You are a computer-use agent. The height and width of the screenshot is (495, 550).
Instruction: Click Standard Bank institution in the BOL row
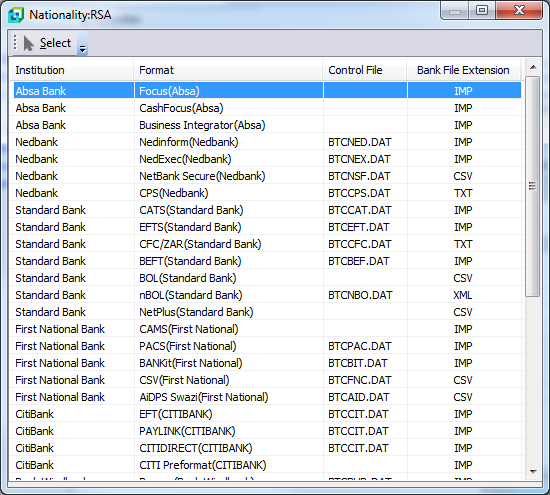(51, 278)
